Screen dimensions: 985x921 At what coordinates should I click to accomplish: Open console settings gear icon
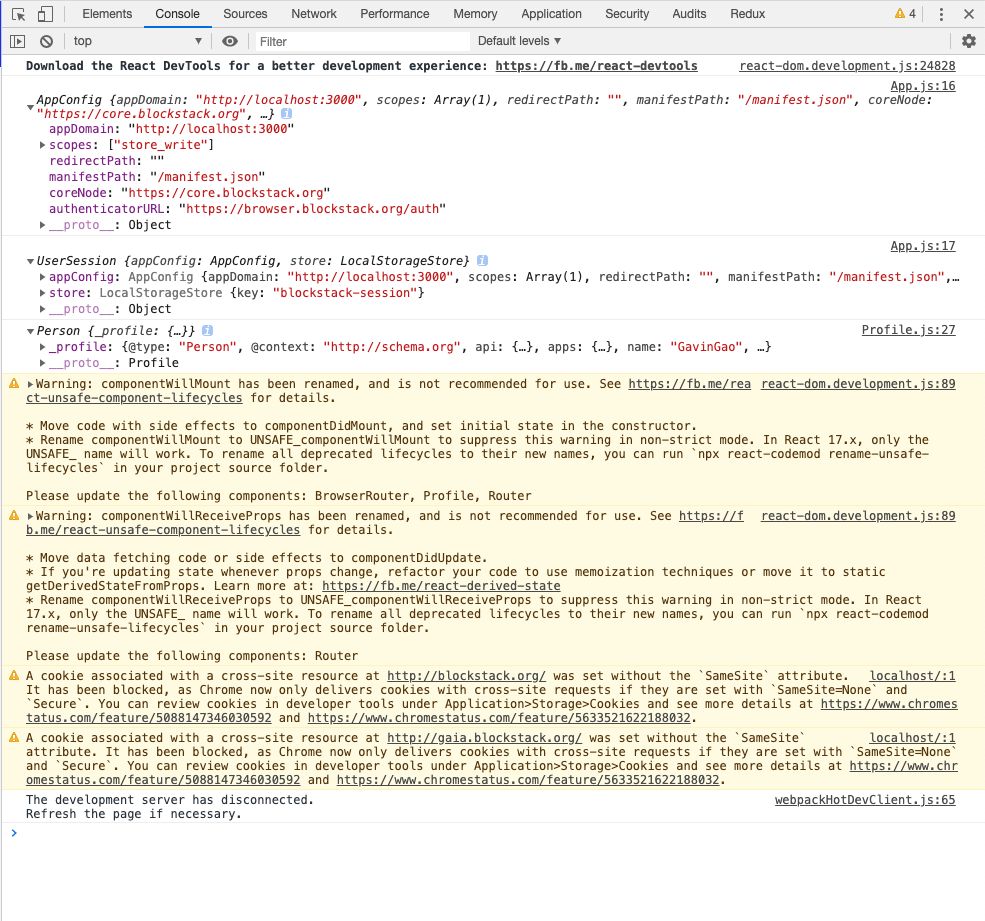pos(969,41)
